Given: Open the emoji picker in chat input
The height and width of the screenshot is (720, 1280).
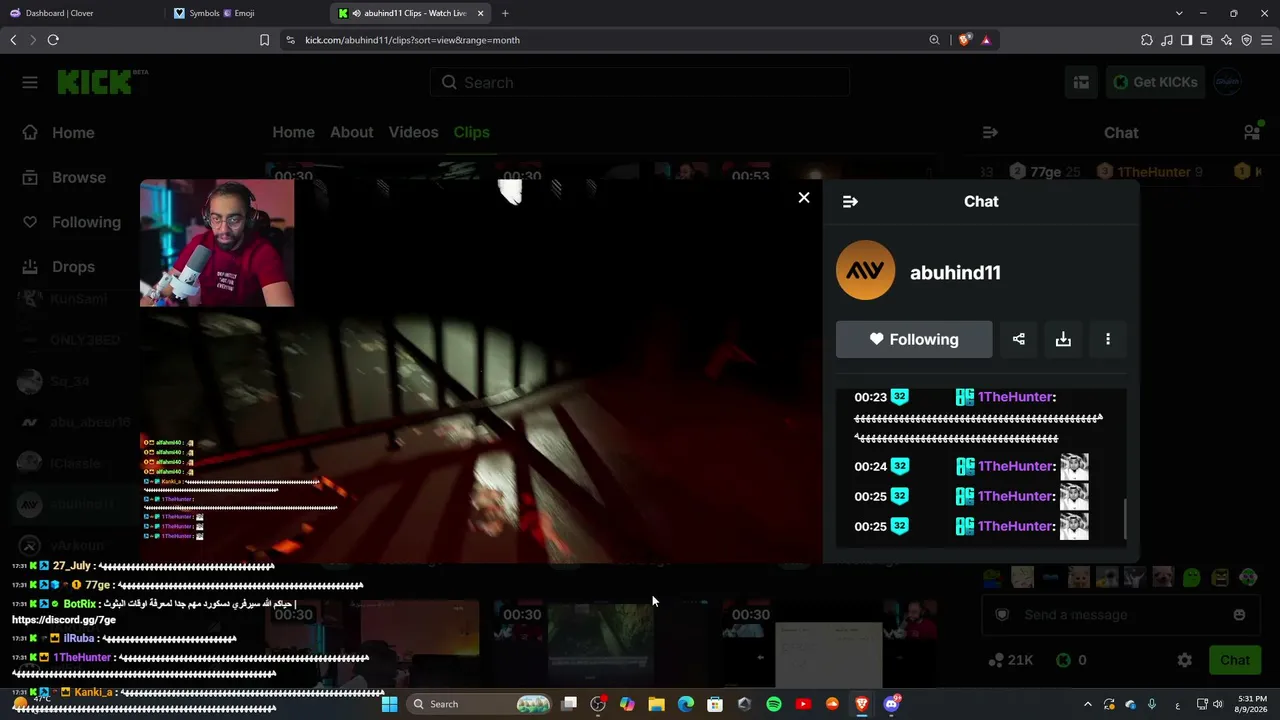Looking at the screenshot, I should click(x=1240, y=615).
